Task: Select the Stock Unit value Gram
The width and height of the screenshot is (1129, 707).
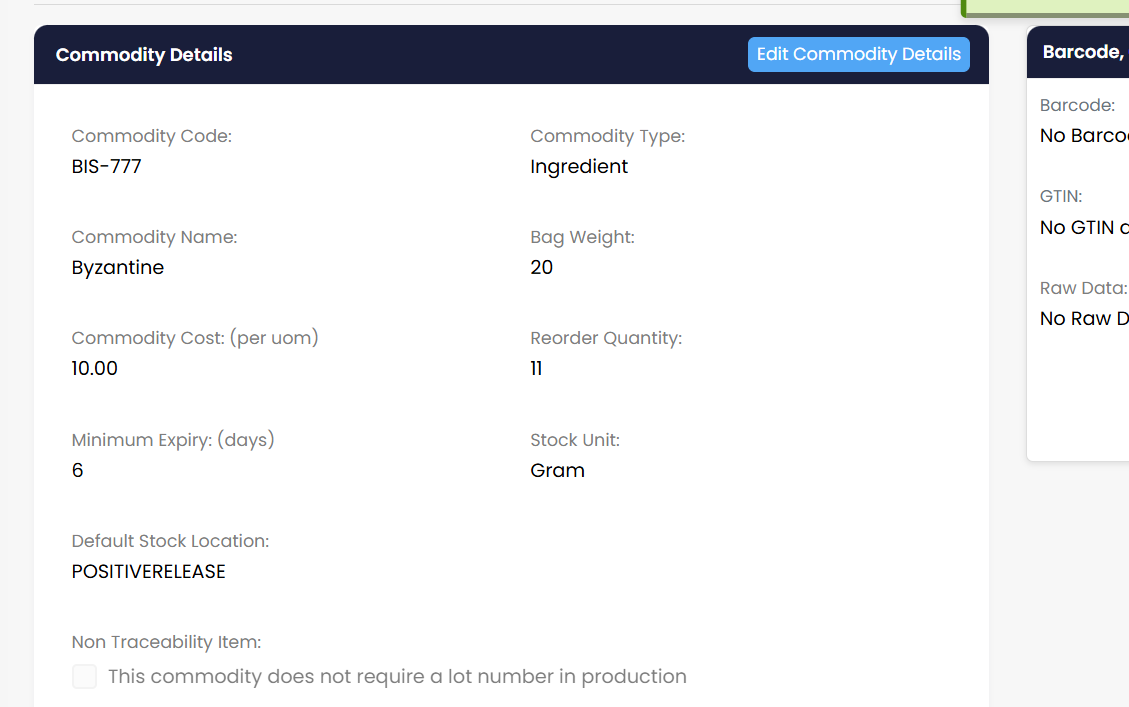Action: (558, 470)
